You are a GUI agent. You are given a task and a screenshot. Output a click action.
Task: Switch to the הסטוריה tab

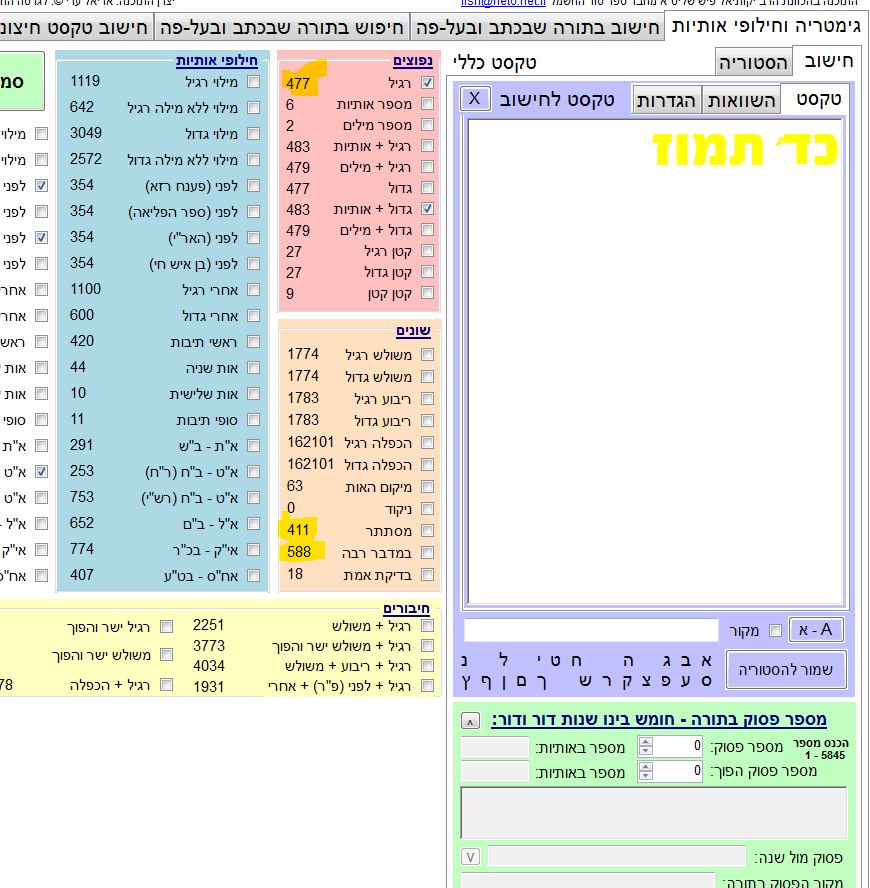(753, 63)
